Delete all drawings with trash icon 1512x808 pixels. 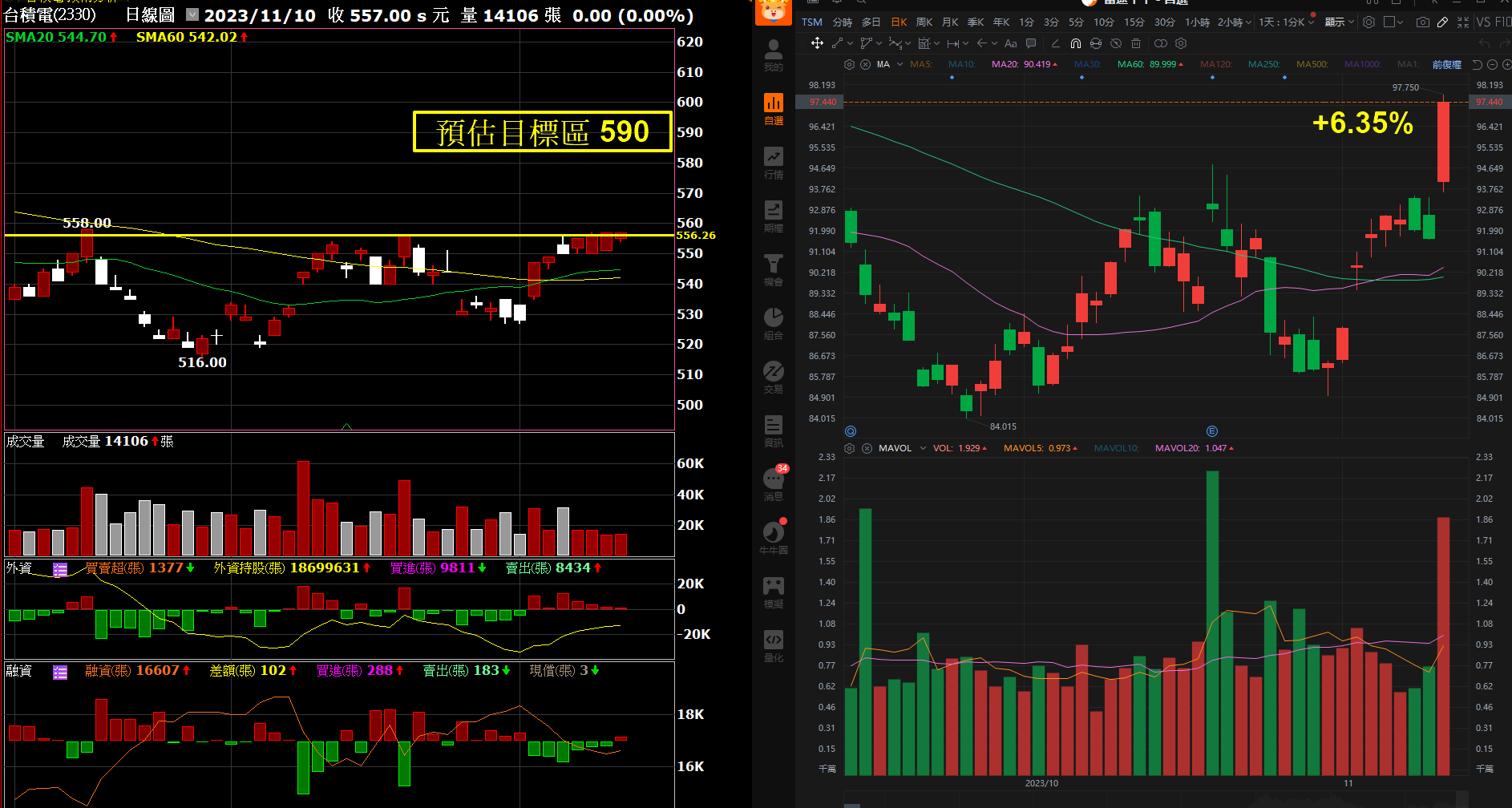(x=1136, y=43)
